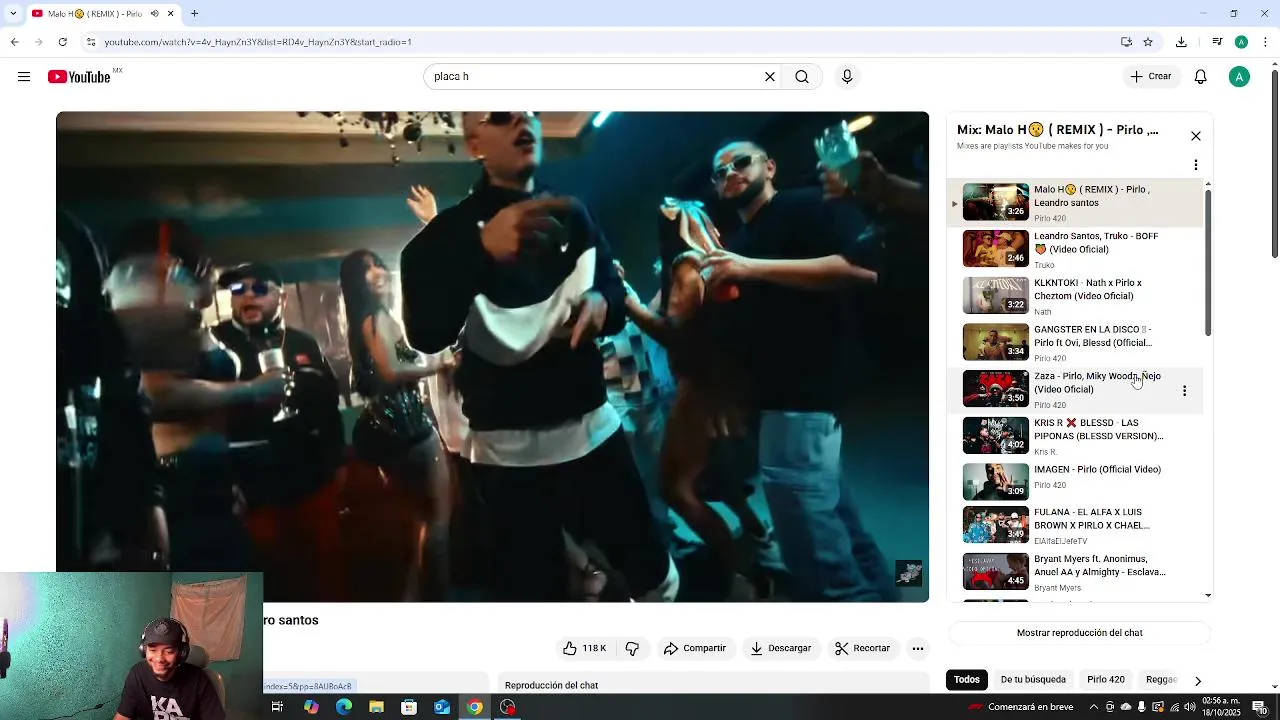Click the magnifier search button
1280x720 pixels.
pos(802,77)
